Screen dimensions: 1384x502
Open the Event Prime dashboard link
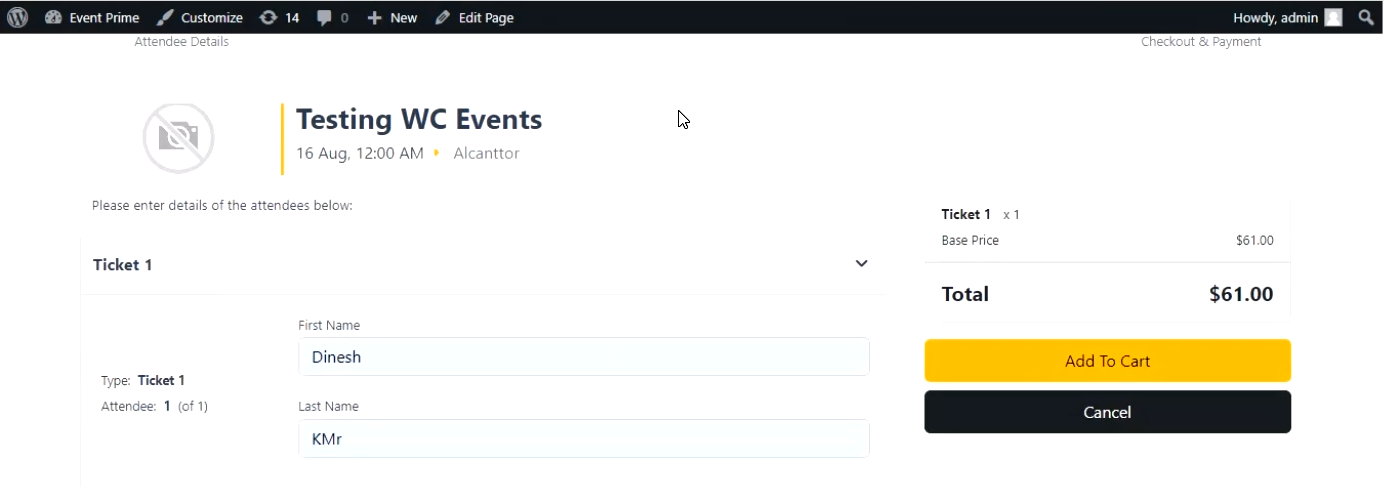click(x=93, y=17)
